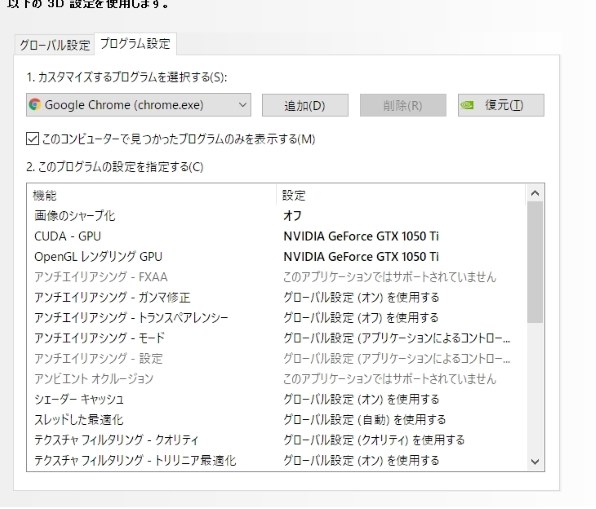Switch to the グローバル設定 tab
This screenshot has width=596, height=509.
point(55,45)
